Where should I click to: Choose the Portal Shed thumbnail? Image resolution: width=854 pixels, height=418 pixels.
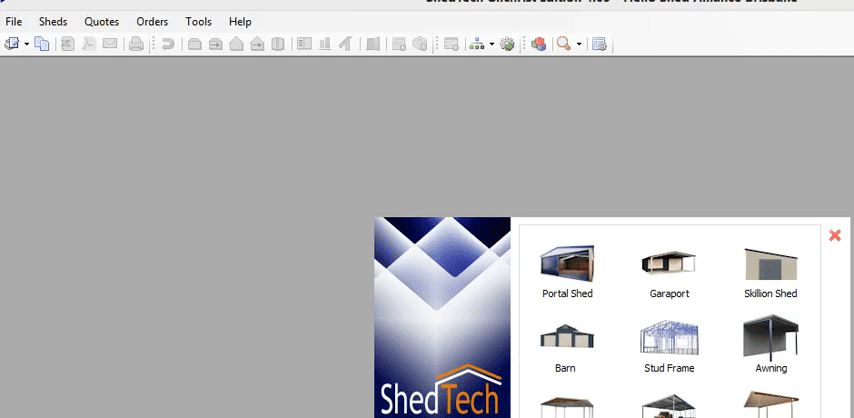[567, 271]
